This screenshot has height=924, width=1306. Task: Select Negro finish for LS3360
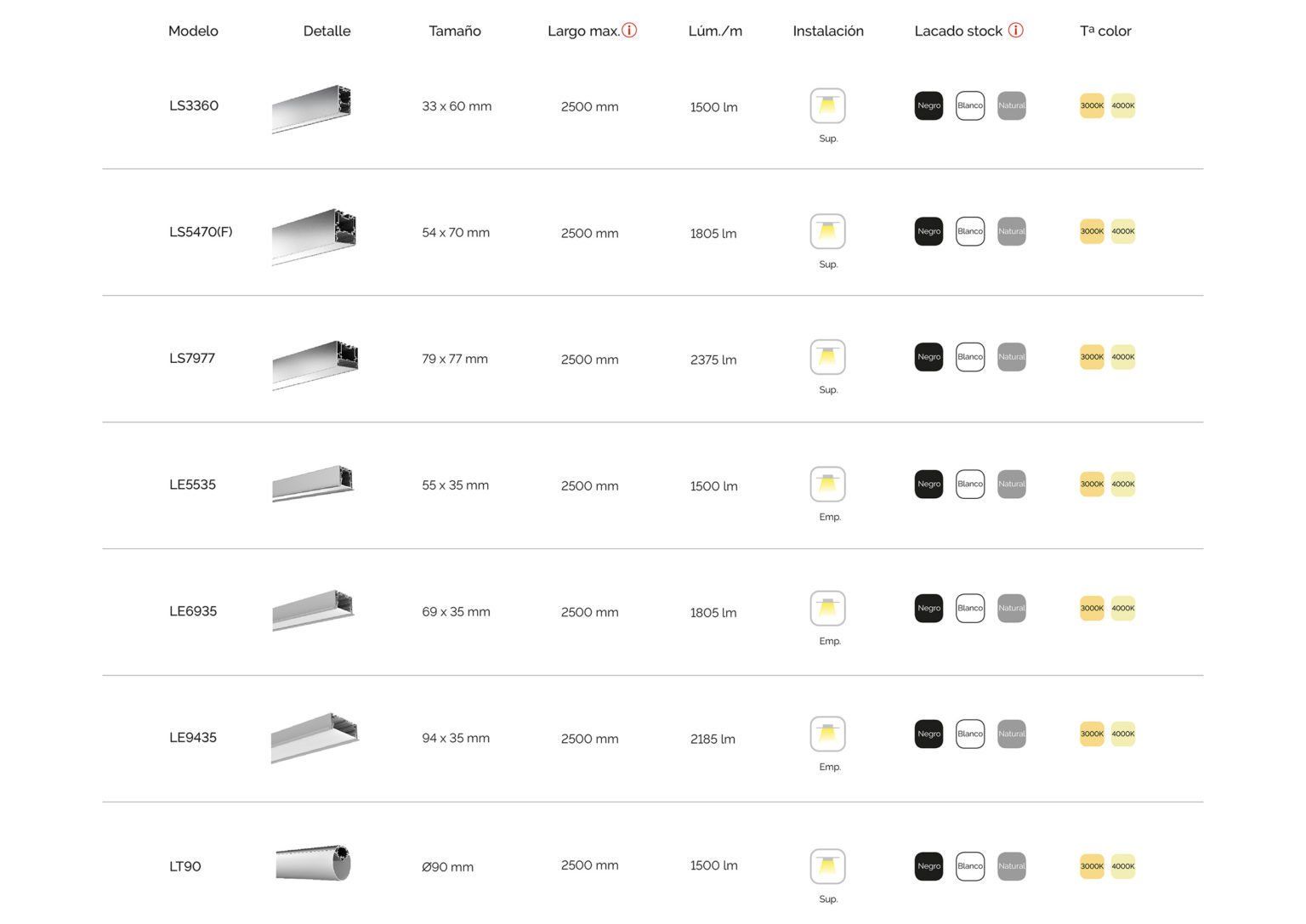tap(928, 106)
